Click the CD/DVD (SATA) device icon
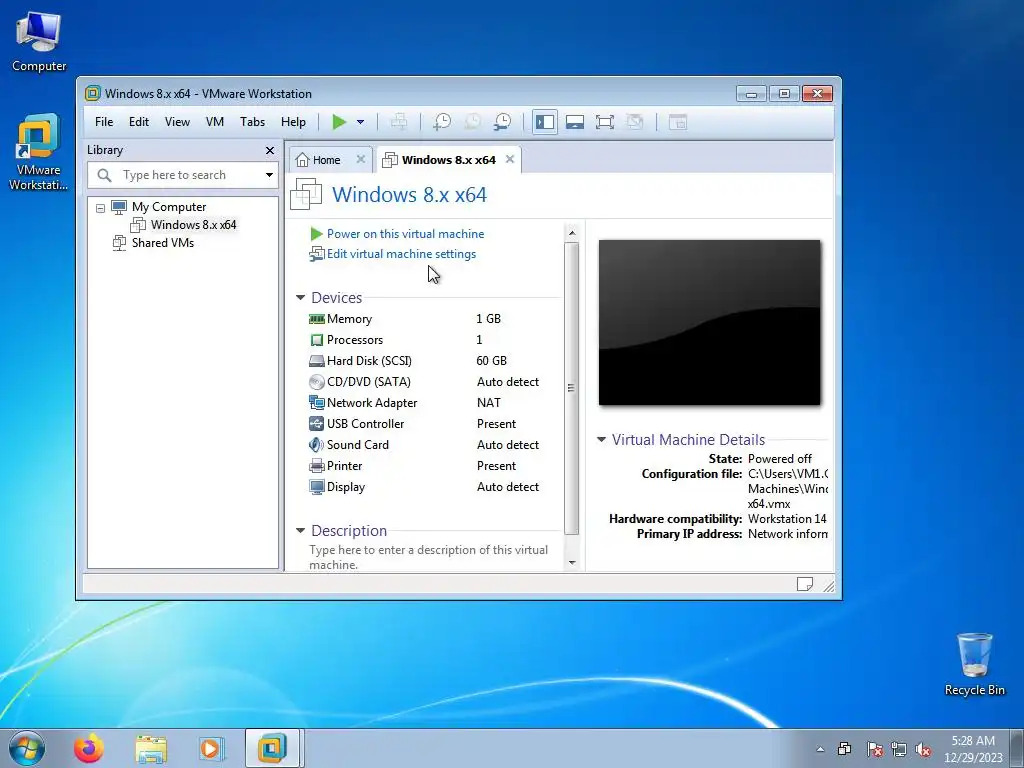The height and width of the screenshot is (768, 1024). (317, 382)
